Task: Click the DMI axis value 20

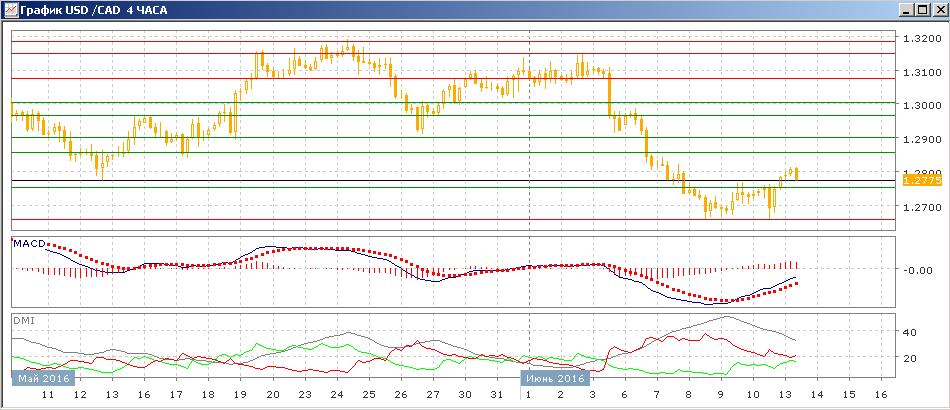Action: coord(909,357)
